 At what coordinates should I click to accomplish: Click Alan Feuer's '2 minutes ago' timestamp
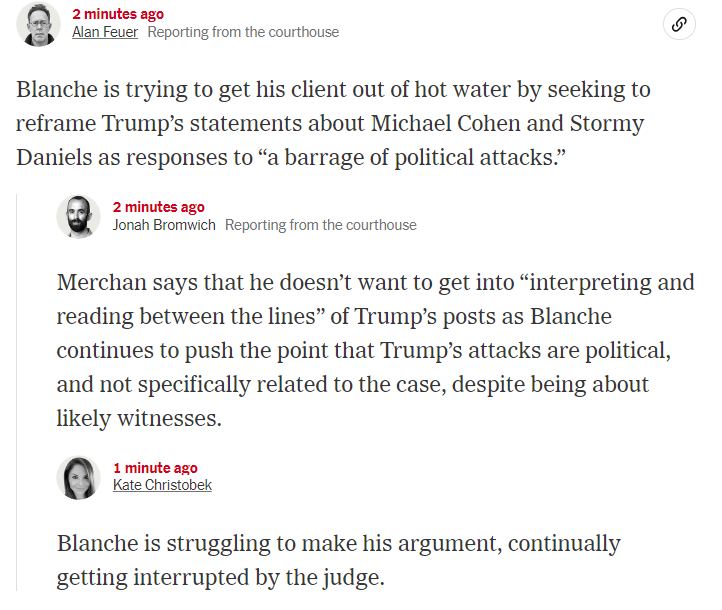pos(118,14)
